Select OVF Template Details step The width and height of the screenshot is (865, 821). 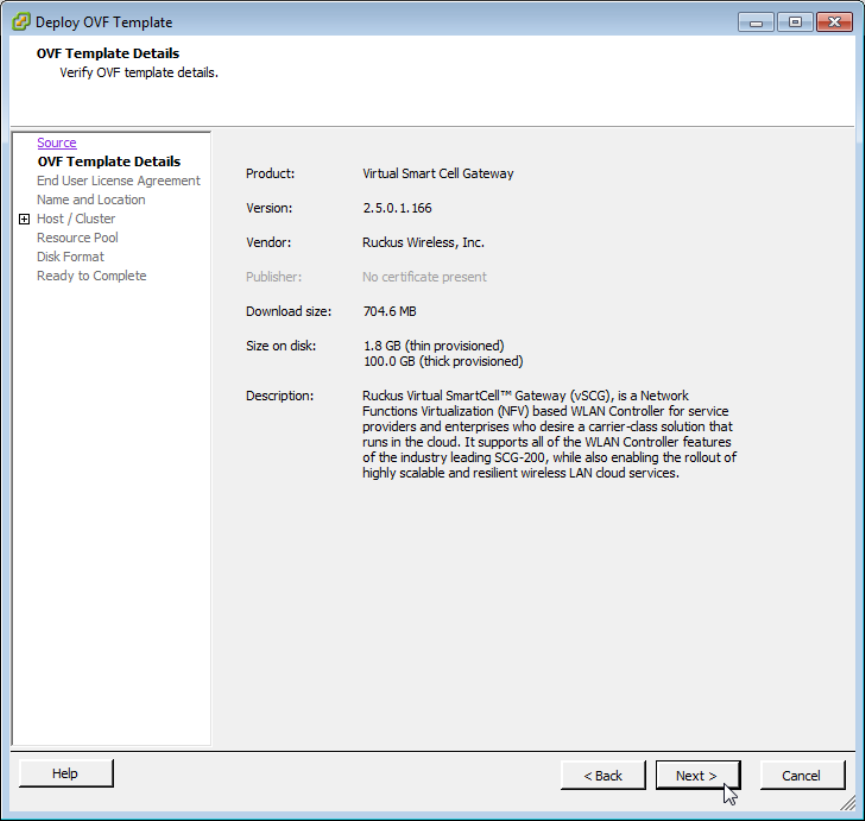[x=109, y=161]
